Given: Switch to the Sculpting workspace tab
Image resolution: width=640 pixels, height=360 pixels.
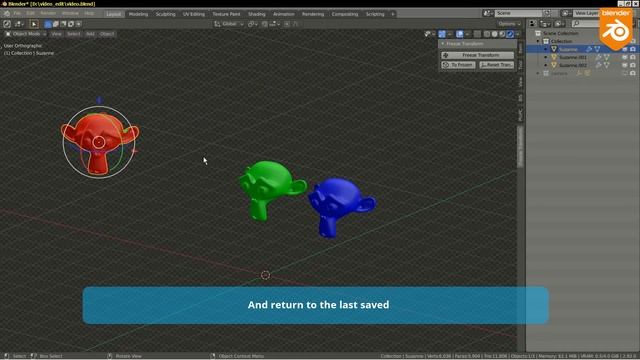Looking at the screenshot, I should 165,14.
